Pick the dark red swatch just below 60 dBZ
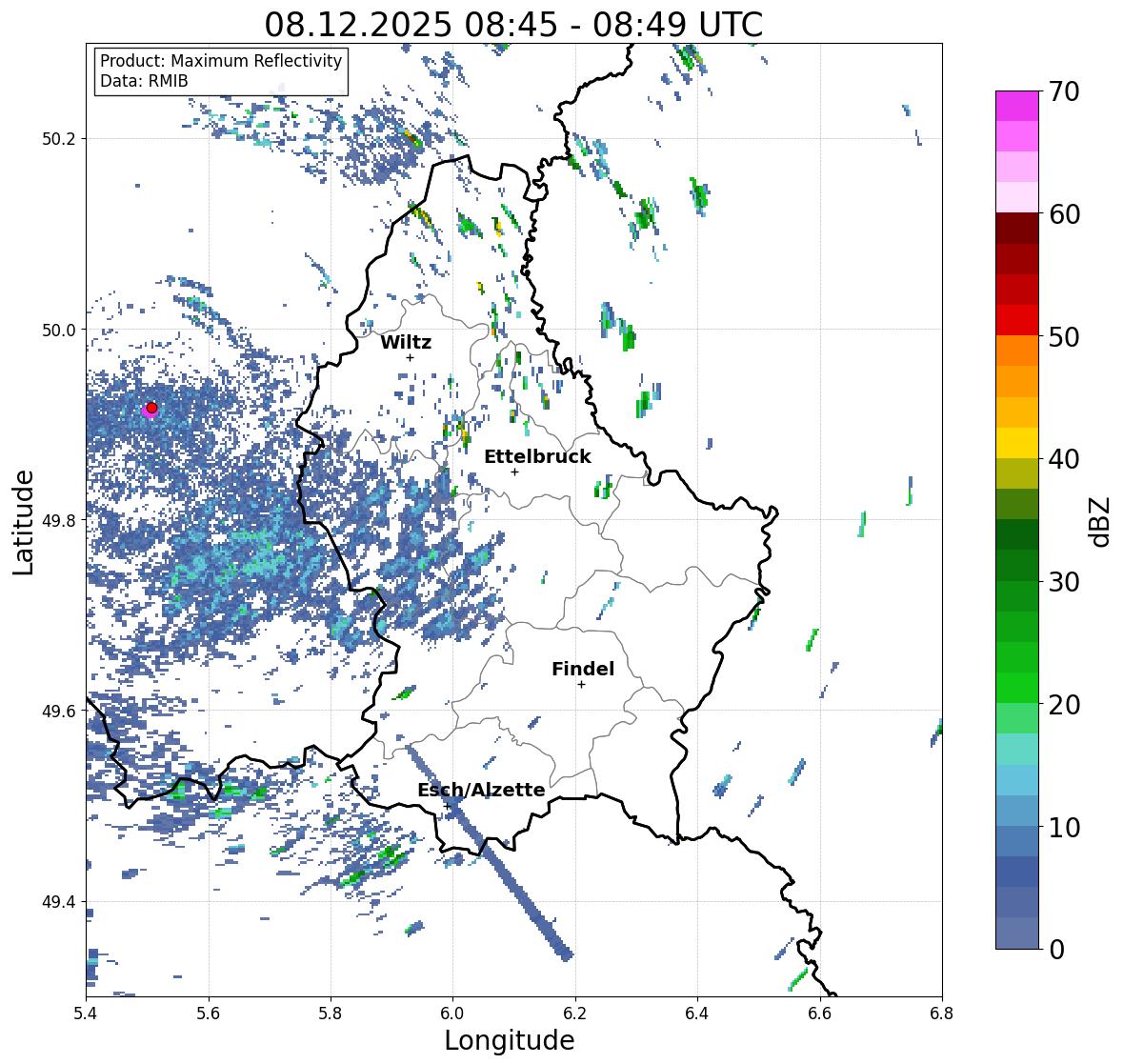 1017,229
